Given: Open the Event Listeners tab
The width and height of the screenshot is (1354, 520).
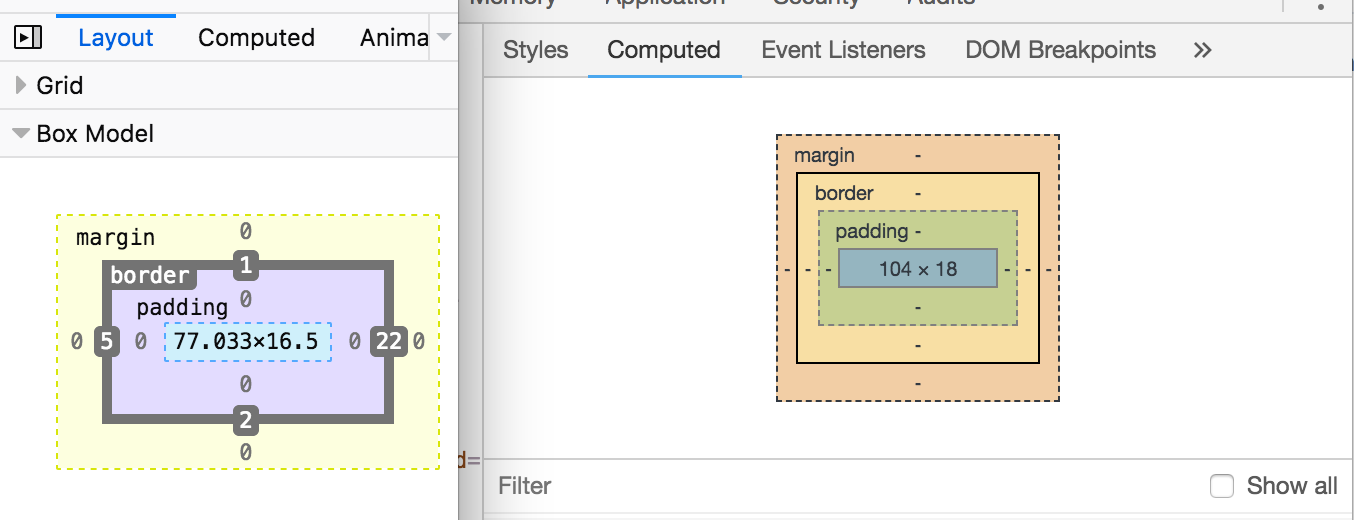Looking at the screenshot, I should 843,50.
